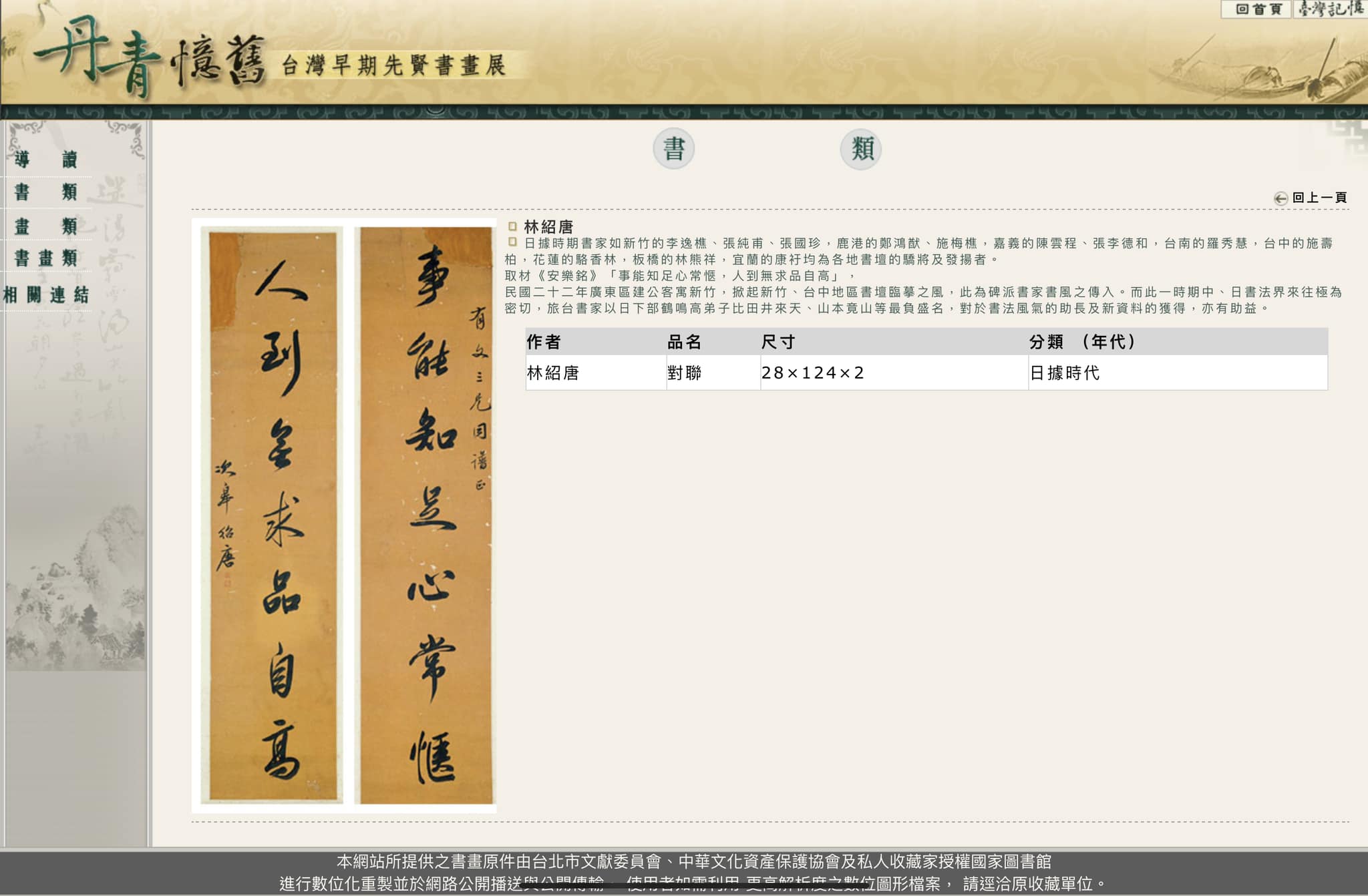Viewport: 1368px width, 896px height.
Task: Click the 回上一頁 back link
Action: (x=1319, y=198)
